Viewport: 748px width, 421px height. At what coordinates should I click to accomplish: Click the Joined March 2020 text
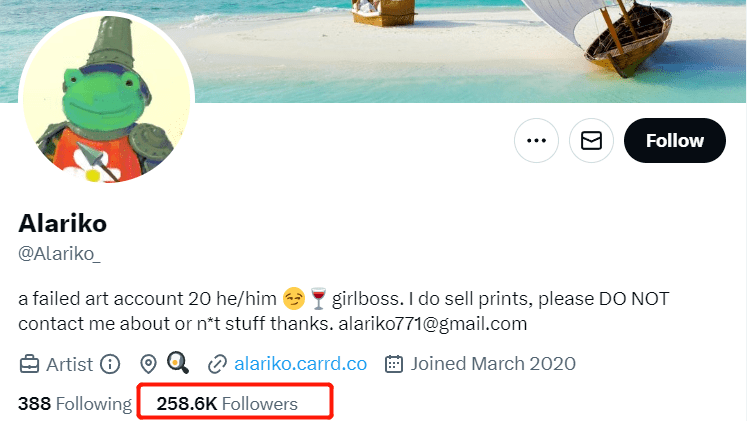492,363
